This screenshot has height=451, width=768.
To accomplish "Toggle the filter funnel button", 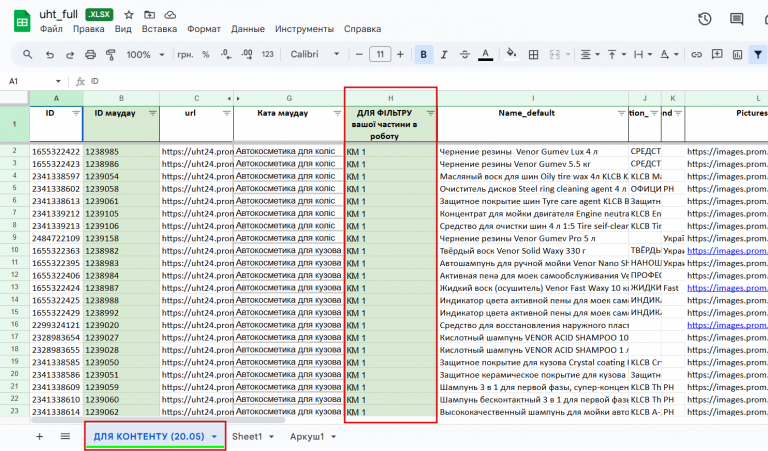I will (x=758, y=54).
